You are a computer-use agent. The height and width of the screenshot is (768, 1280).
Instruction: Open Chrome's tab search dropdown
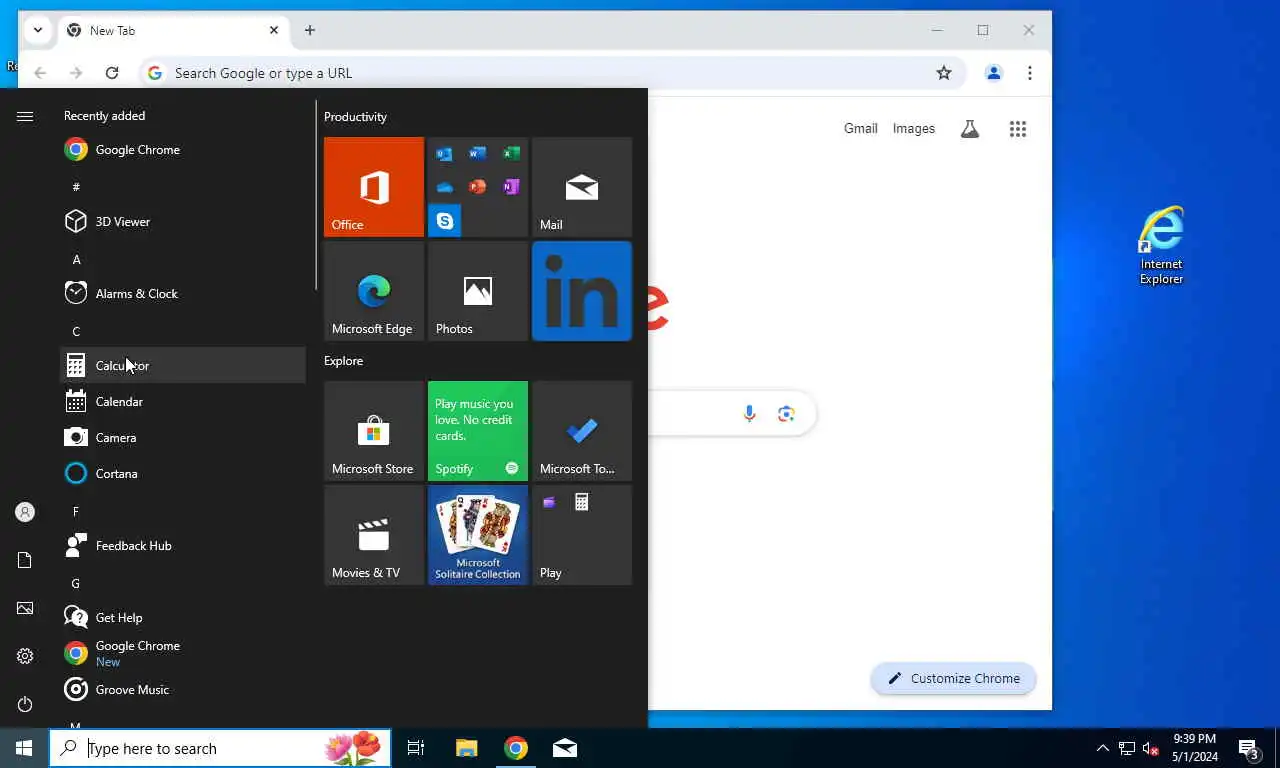(38, 30)
